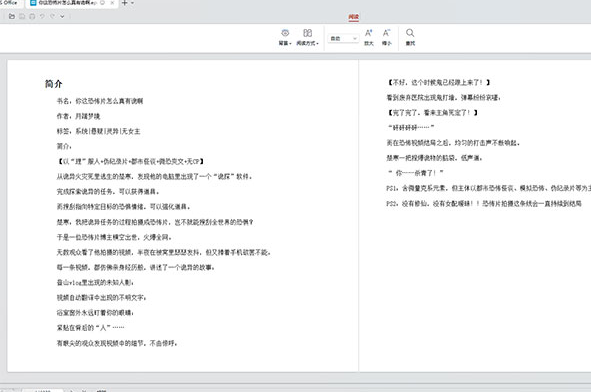This screenshot has height=392, width=591.
Task: Close the current document tab
Action: 112,3
